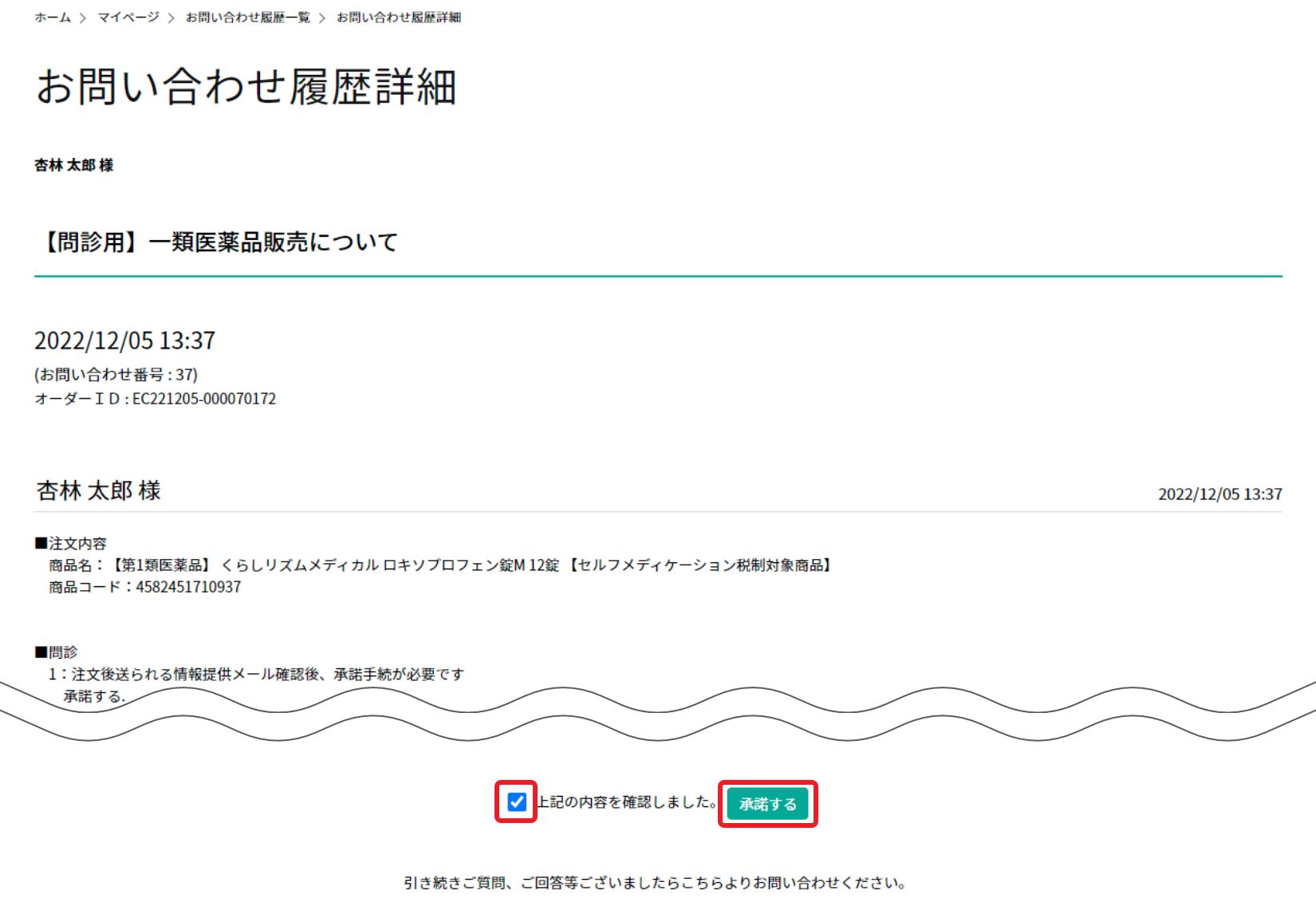Image resolution: width=1316 pixels, height=898 pixels.
Task: Select (お問い合わせ番号 : 37) text
Action: [x=116, y=374]
